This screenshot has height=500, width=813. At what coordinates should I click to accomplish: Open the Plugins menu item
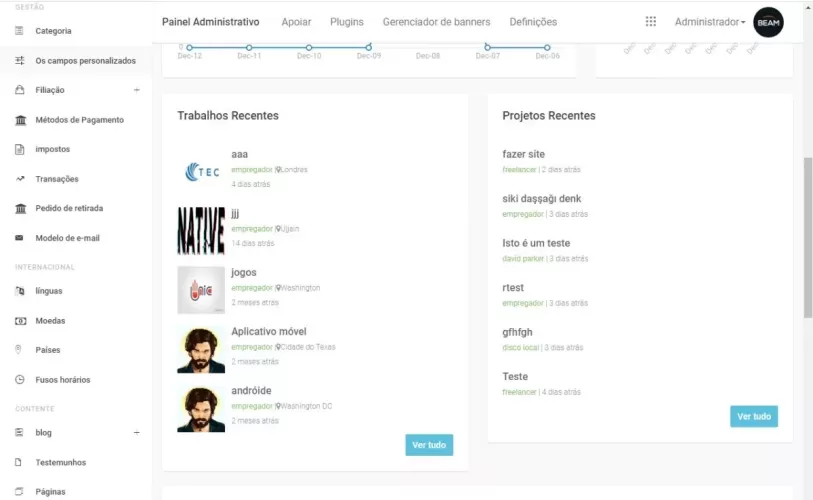click(x=347, y=22)
